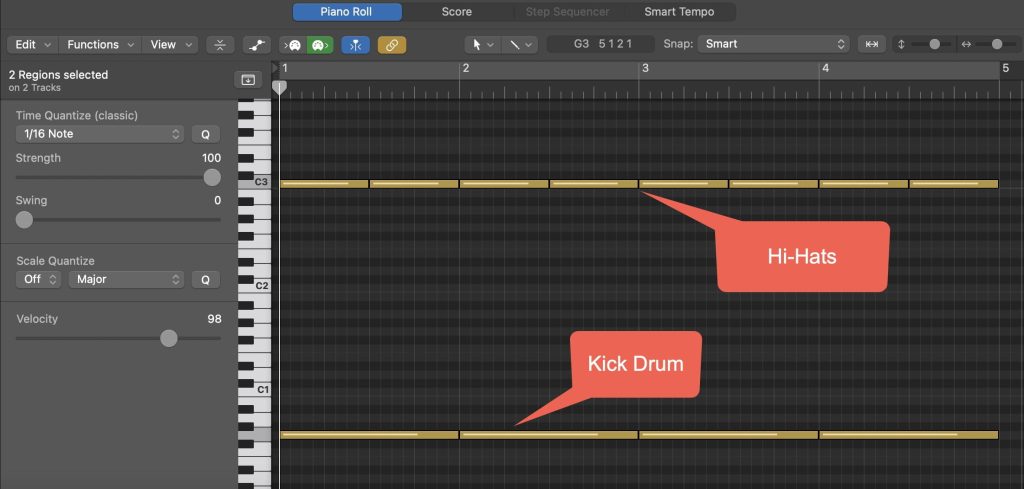This screenshot has width=1024, height=489.
Task: Click the Velocity slider knob
Action: coord(169,338)
